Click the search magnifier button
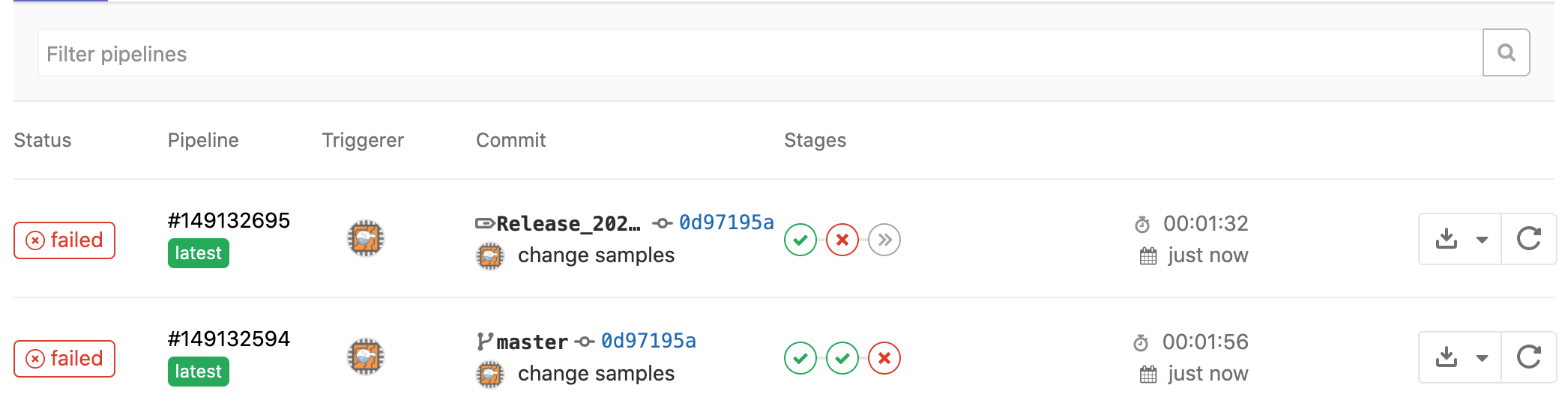The image size is (1568, 415). [x=1506, y=52]
